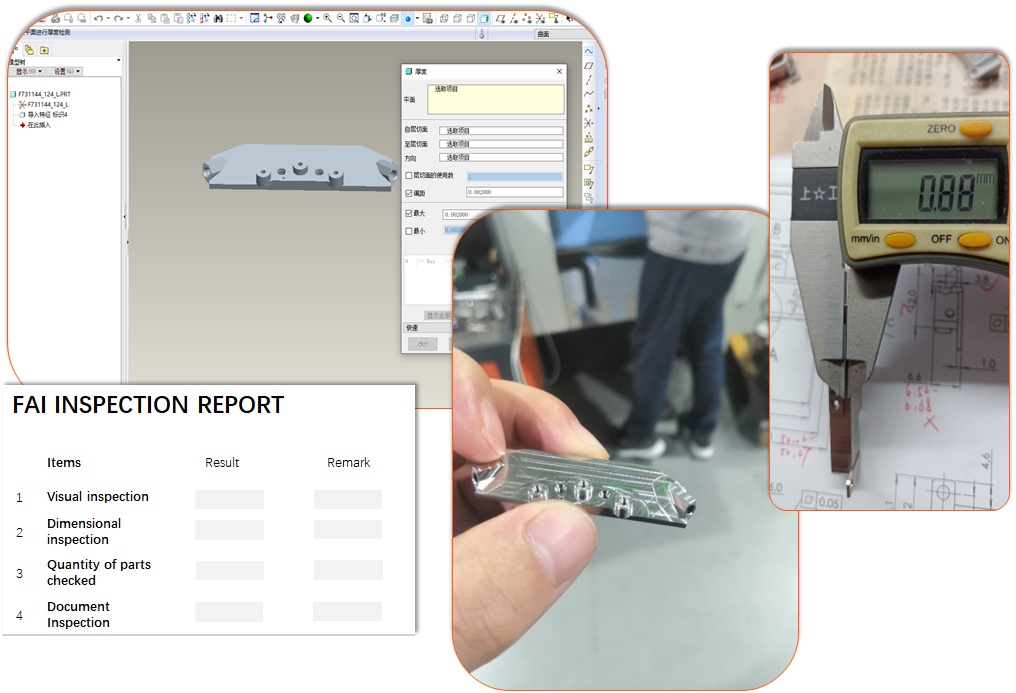The image size is (1016, 693).
Task: Click the Paste clipboard icon
Action: (165, 18)
